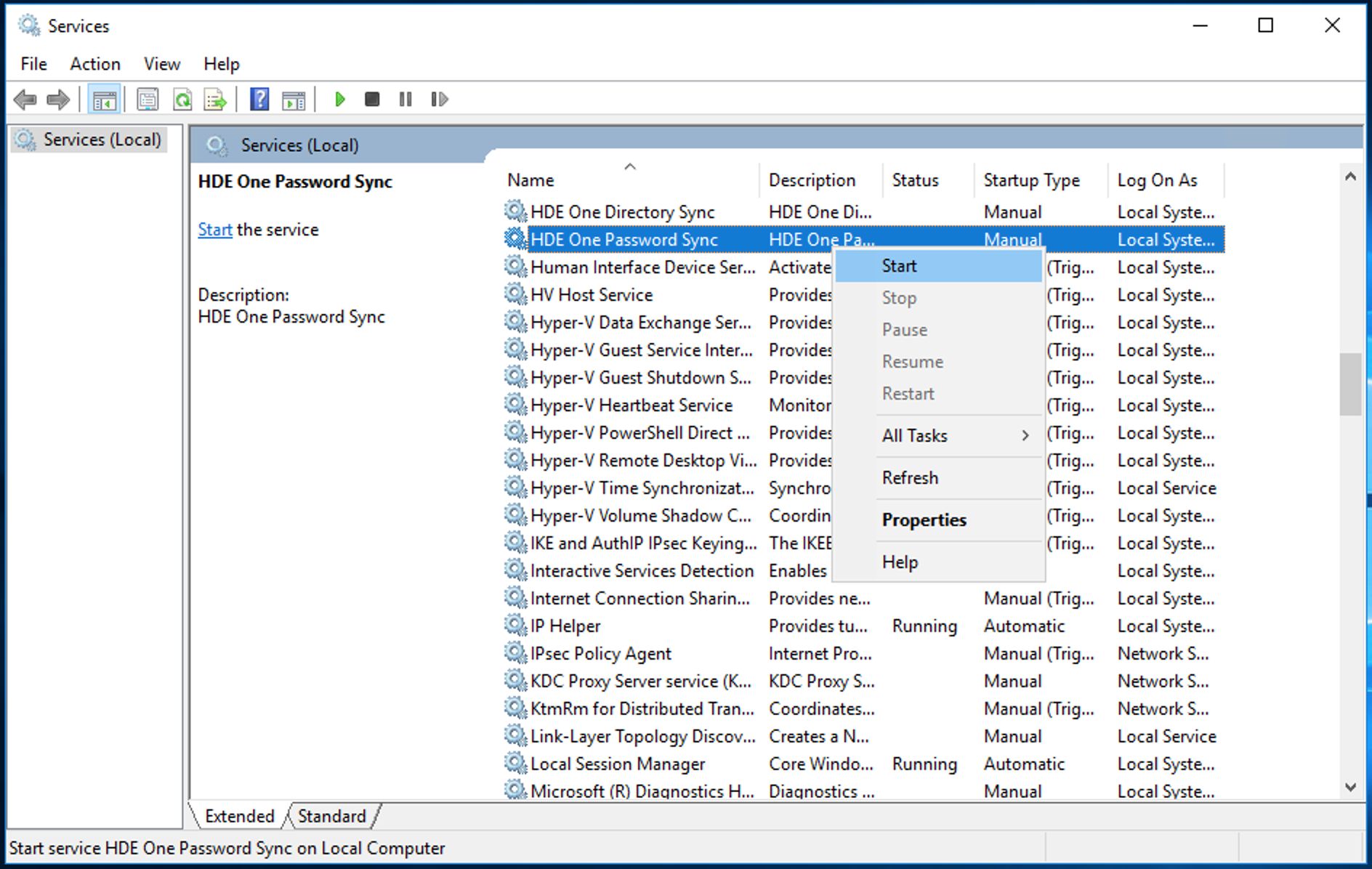Select the Human Interface Device Ser... row
This screenshot has width=1372, height=869.
pyautogui.click(x=864, y=267)
